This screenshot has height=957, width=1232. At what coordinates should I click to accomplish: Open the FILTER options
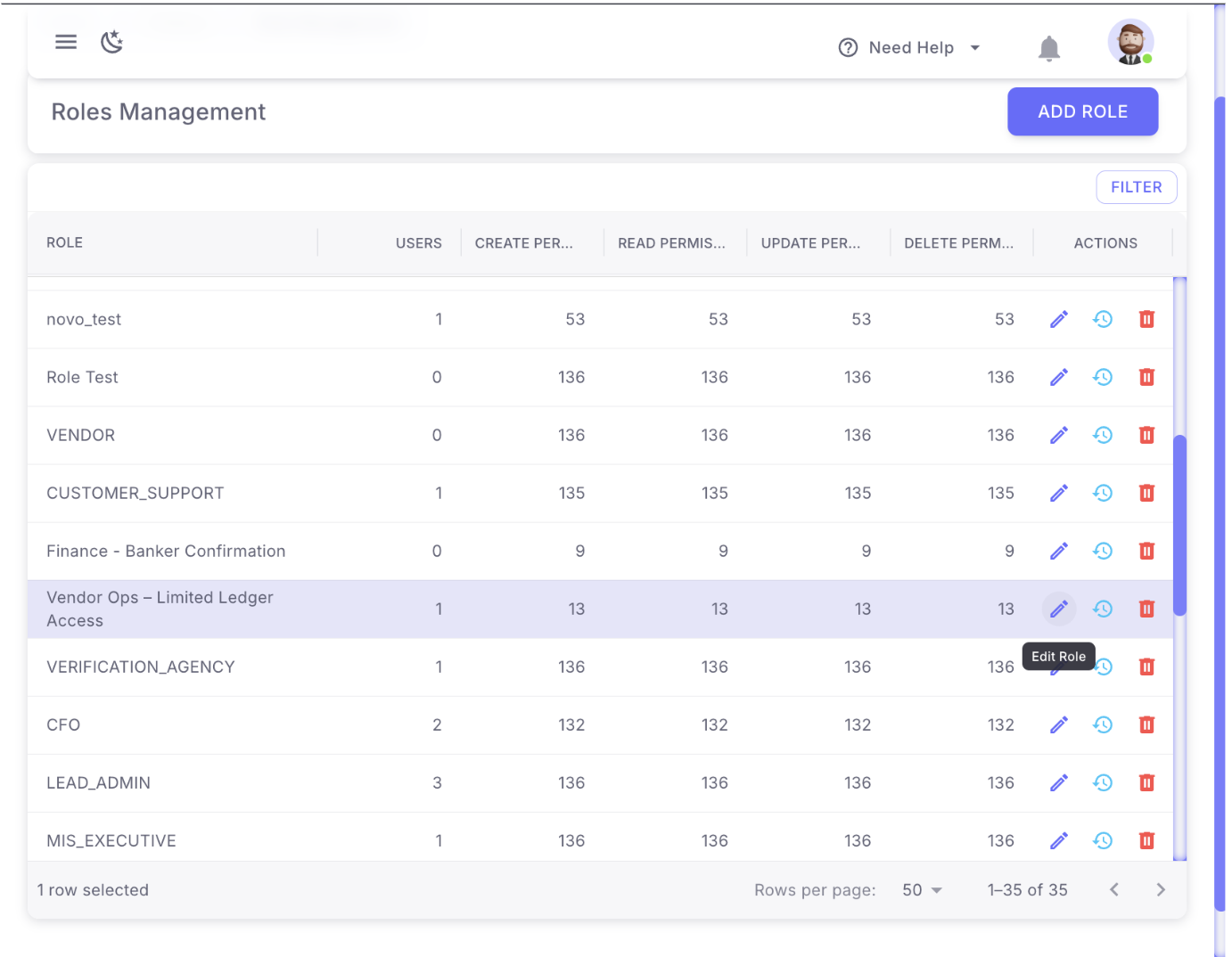(x=1136, y=187)
